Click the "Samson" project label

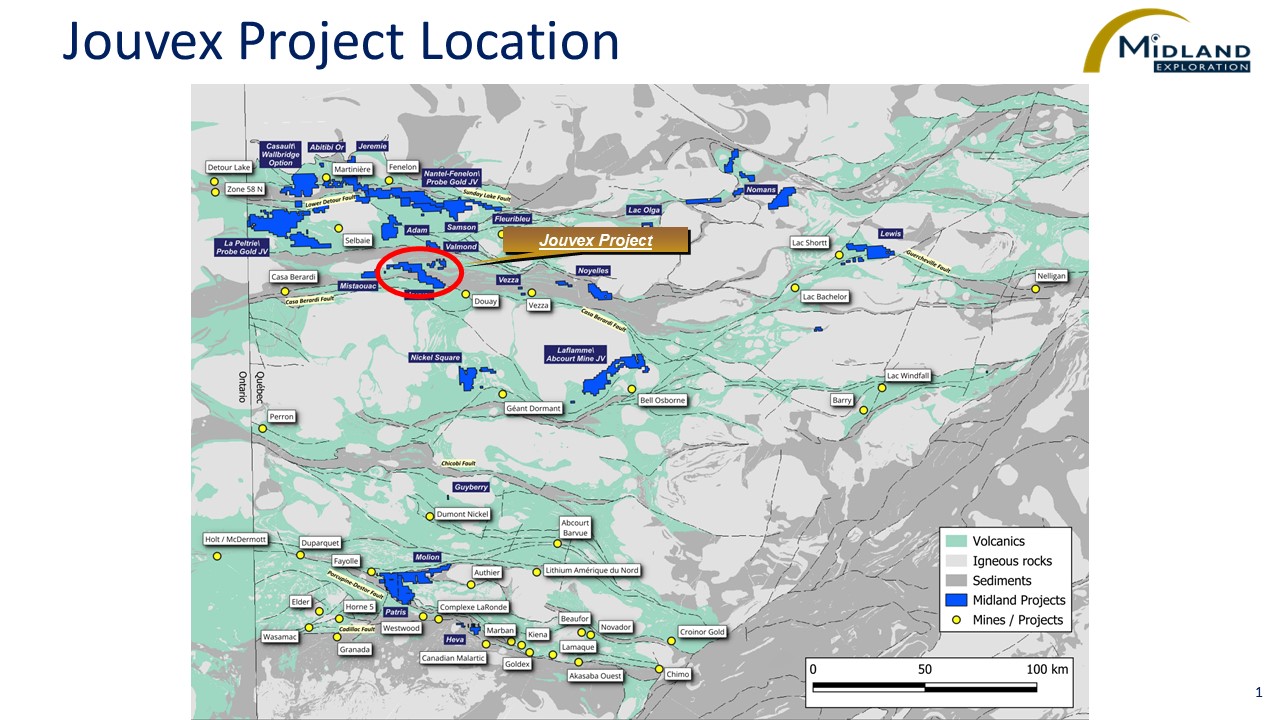[461, 228]
